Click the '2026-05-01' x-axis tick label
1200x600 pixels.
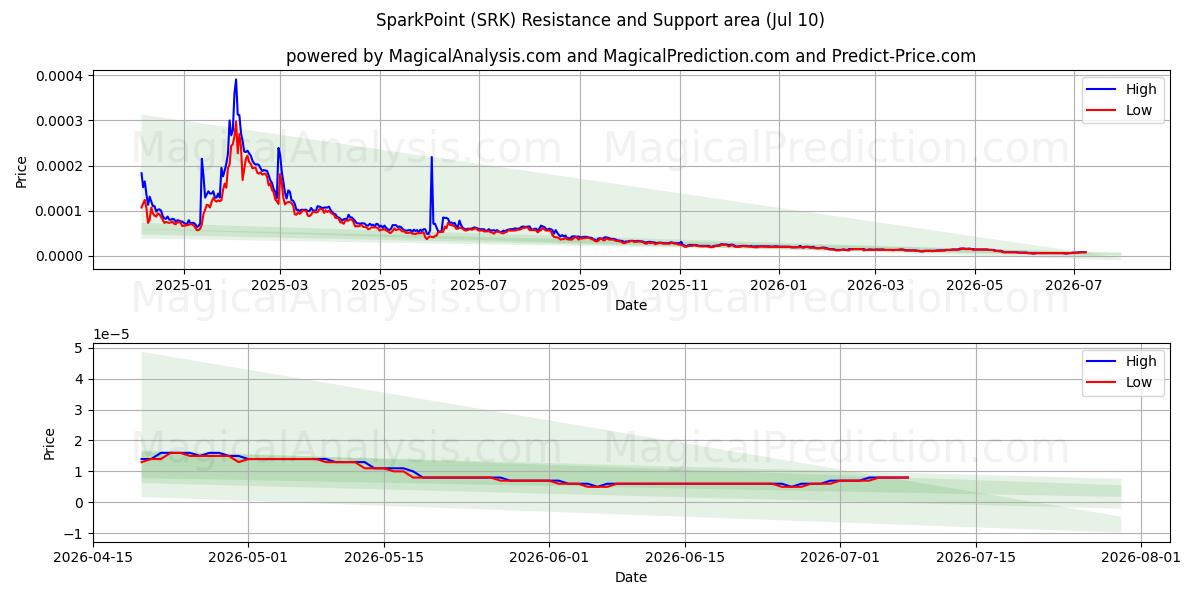pos(249,556)
